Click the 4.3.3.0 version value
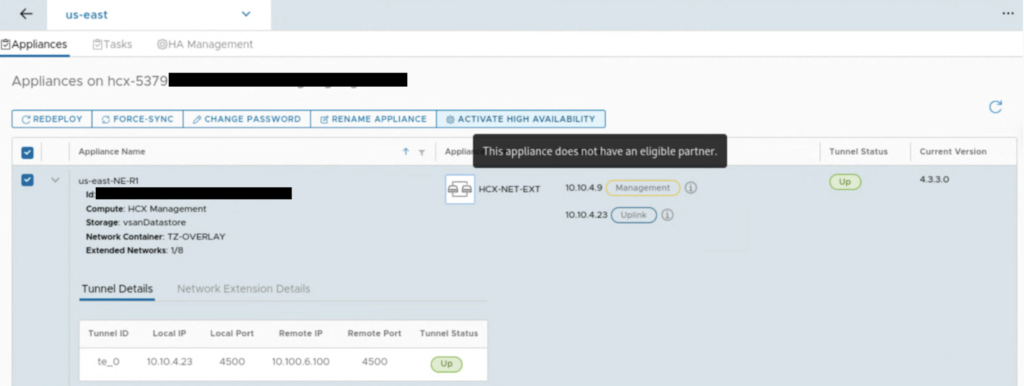The height and width of the screenshot is (386, 1024). tap(934, 179)
